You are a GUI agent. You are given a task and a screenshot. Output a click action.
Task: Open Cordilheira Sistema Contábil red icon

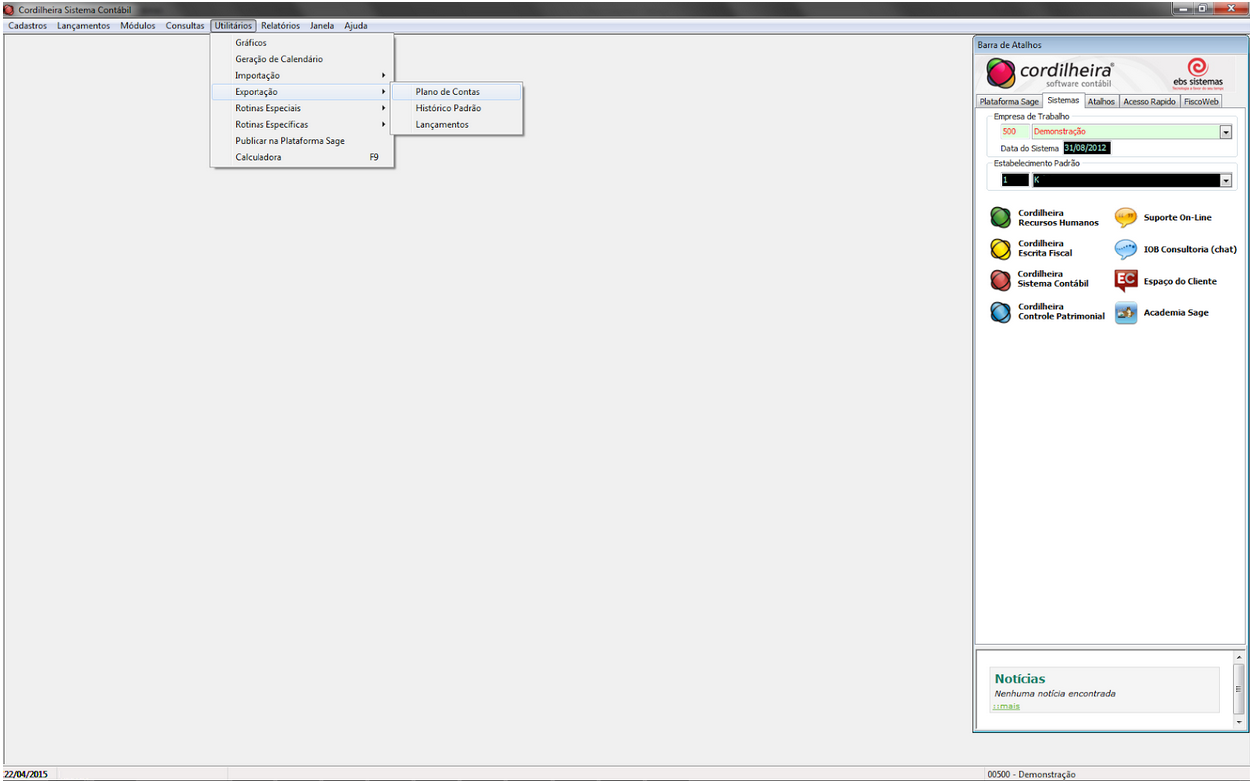pyautogui.click(x=1000, y=280)
